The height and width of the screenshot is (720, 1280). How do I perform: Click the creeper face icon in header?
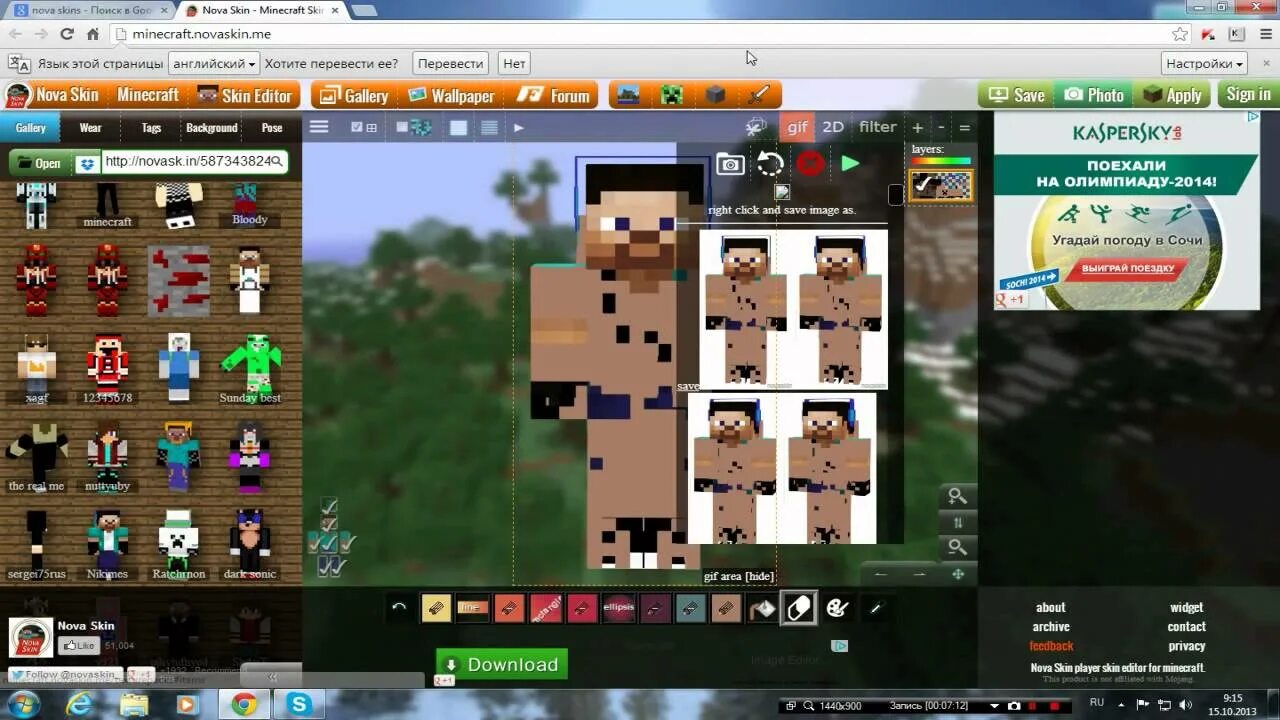point(671,96)
